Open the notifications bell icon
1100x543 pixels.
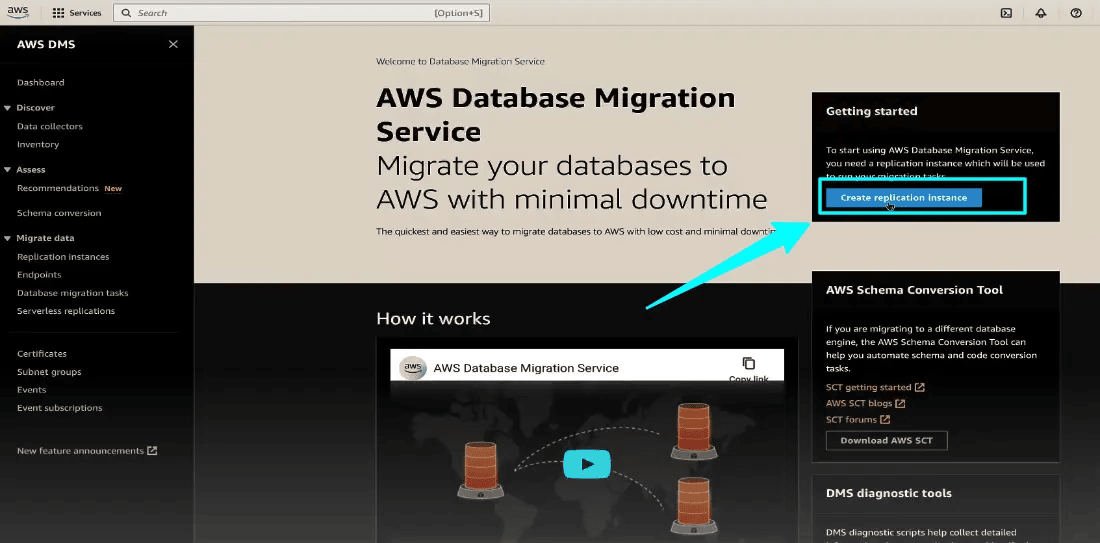click(x=1041, y=13)
